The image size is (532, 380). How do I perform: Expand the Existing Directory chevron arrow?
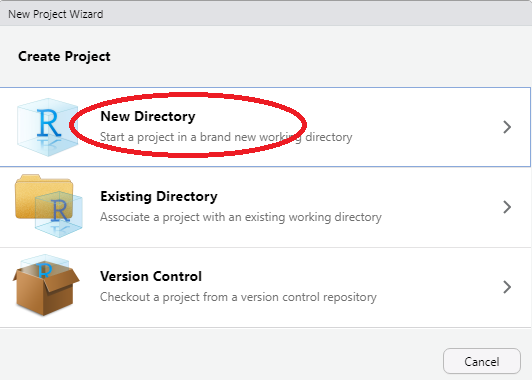[507, 207]
